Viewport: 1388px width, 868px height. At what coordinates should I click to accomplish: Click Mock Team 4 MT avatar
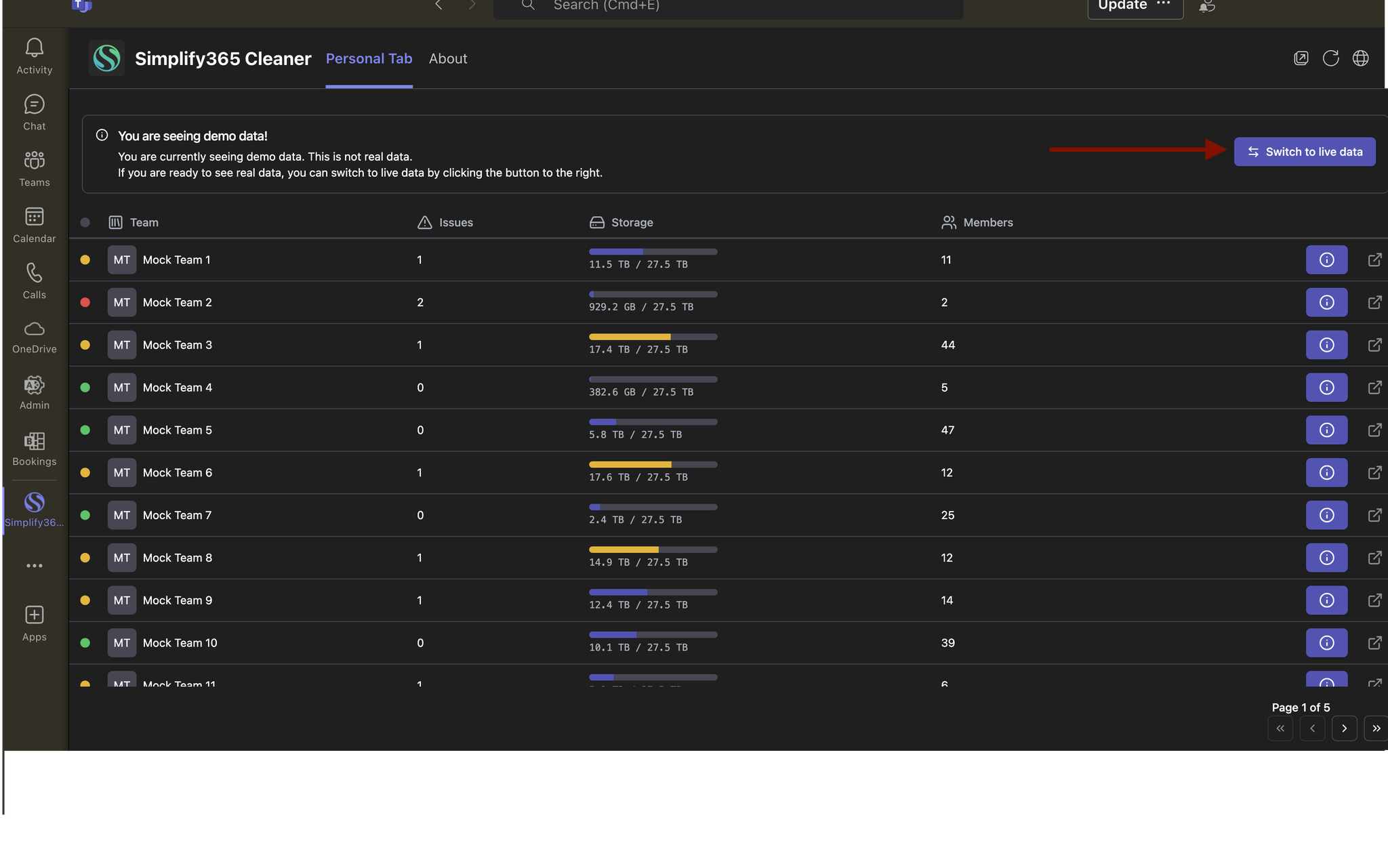[x=122, y=388]
